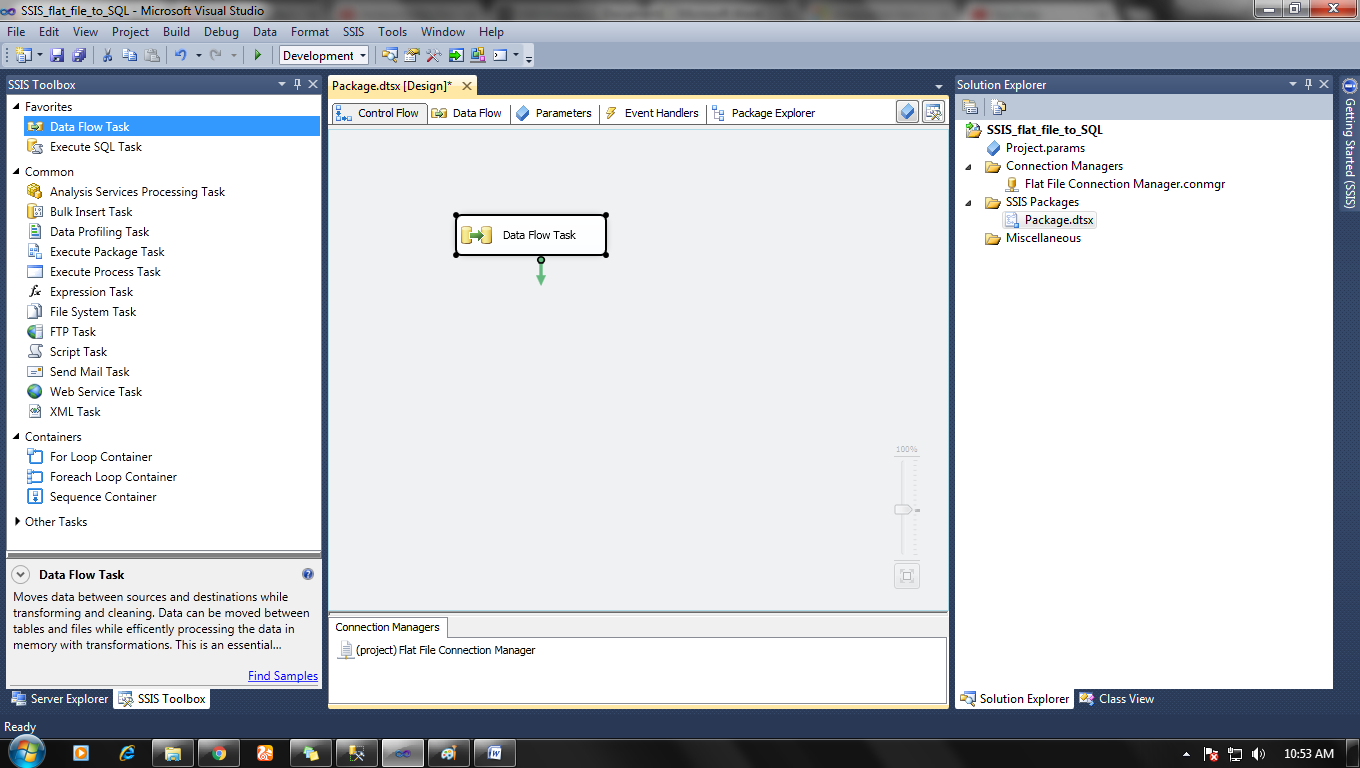Collapse SSIS Packages folder node
The height and width of the screenshot is (768, 1360).
(x=968, y=203)
